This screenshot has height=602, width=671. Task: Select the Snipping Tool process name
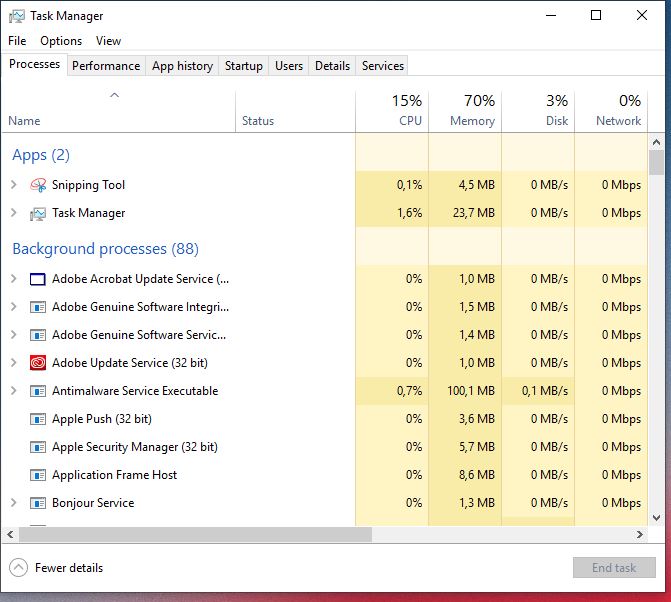(x=89, y=185)
